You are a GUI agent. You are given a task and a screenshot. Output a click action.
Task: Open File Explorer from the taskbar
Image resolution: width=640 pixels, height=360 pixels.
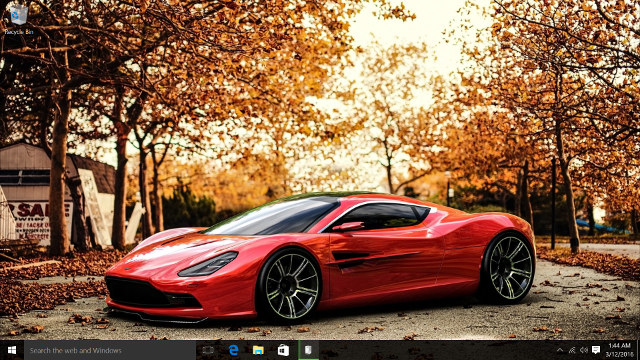[x=258, y=350]
